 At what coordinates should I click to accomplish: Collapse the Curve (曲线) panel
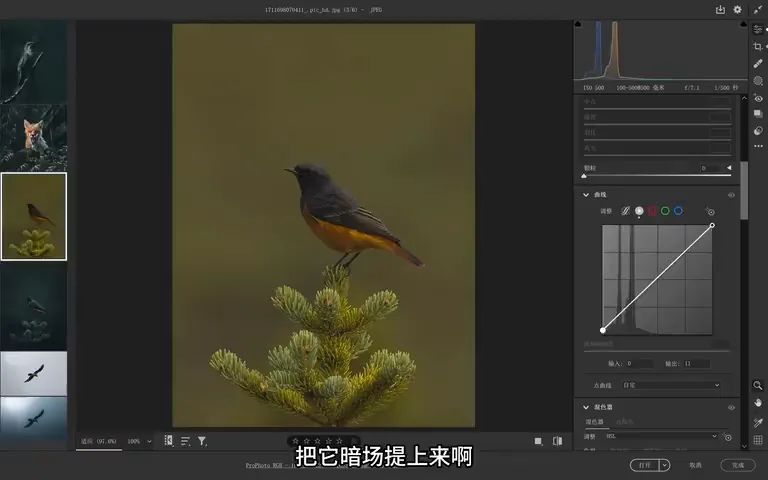point(586,195)
